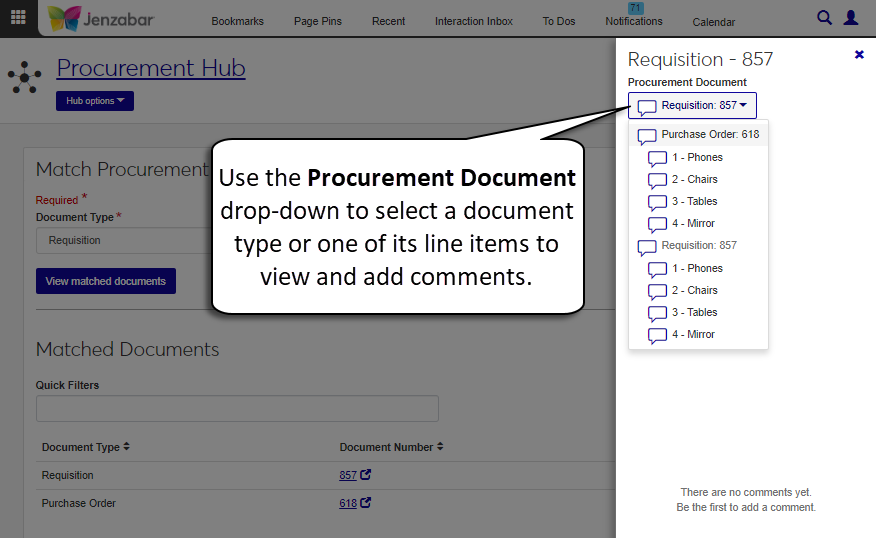
Task: Open Notifications in top navigation
Action: (634, 21)
